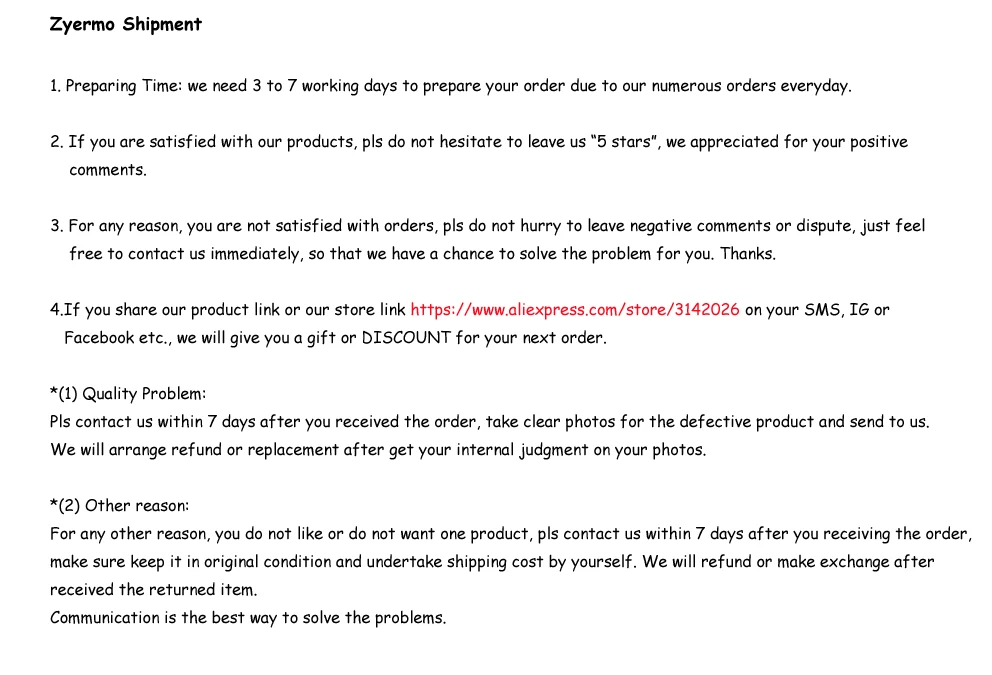The image size is (992, 675).
Task: Click the "on your SMS, IG or" text
Action: pyautogui.click(x=817, y=310)
